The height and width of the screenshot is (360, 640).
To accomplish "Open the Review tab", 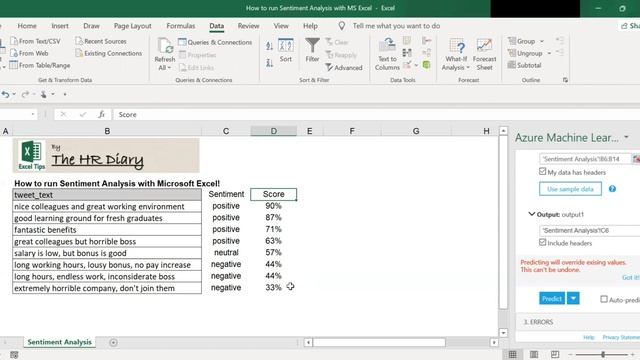I will click(248, 26).
